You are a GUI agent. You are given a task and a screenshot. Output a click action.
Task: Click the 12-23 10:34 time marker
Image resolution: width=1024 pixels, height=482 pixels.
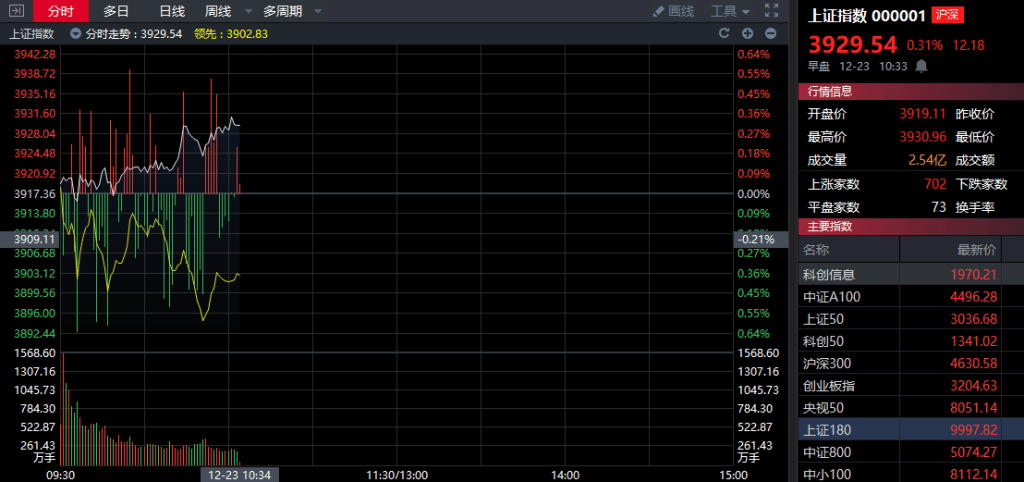[x=239, y=474]
